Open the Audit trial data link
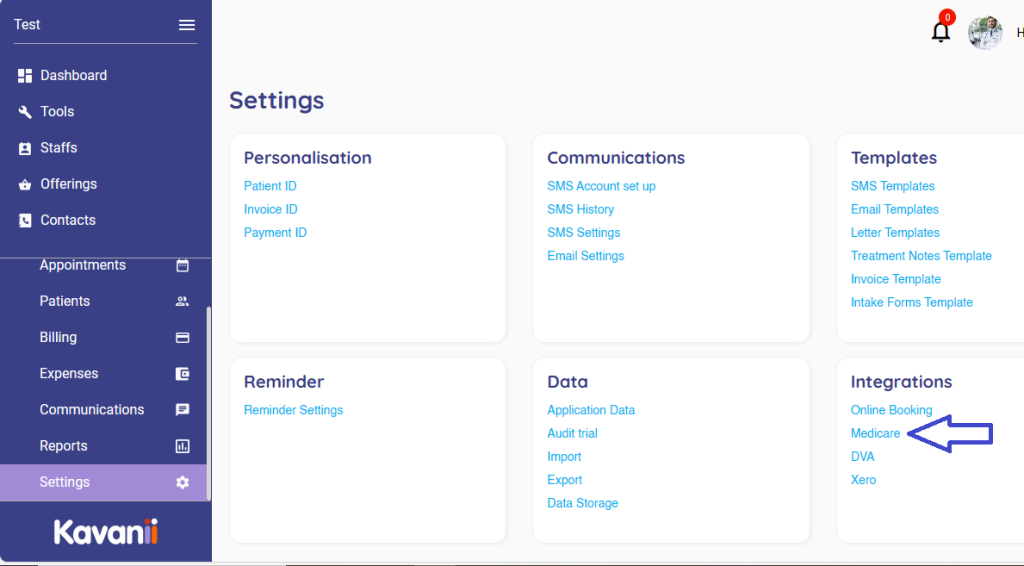This screenshot has width=1024, height=566. (x=572, y=433)
